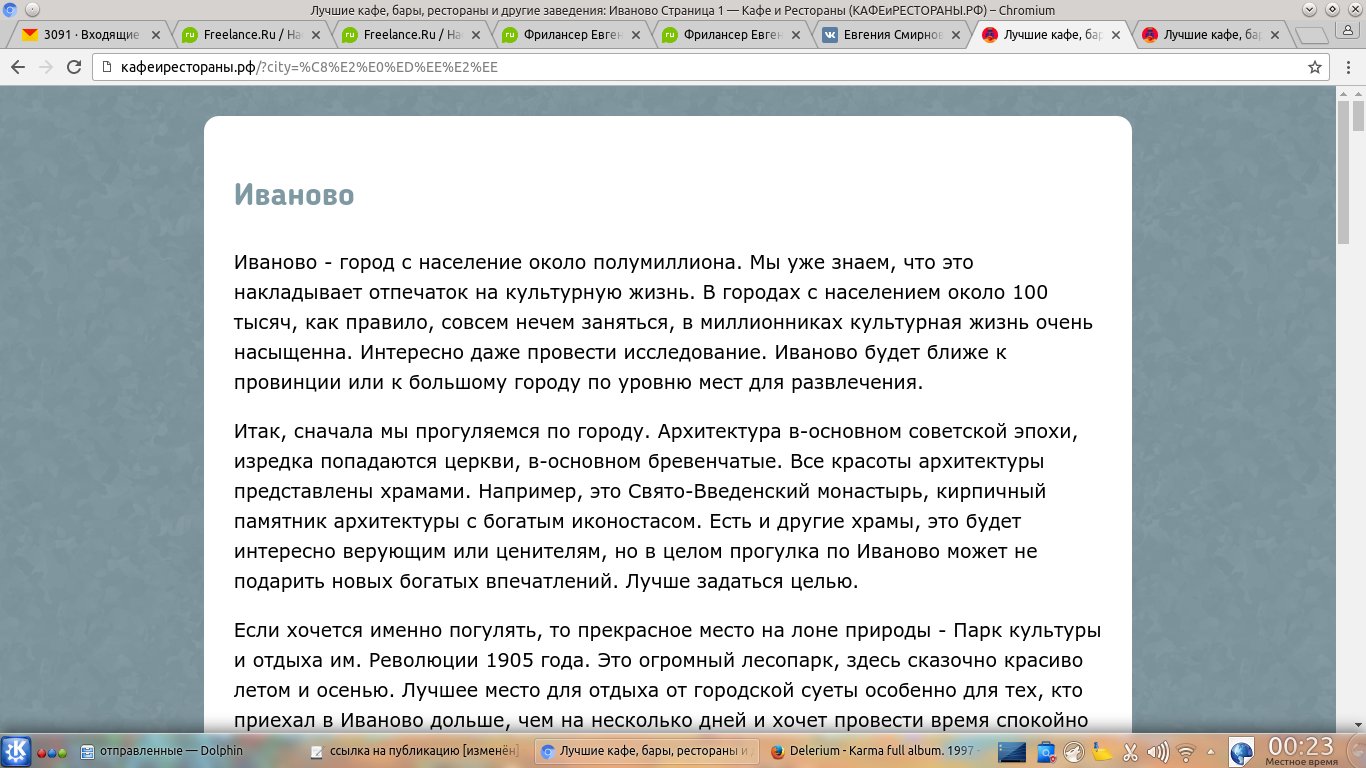Bookmark this page with the star icon
Screen dimensions: 1366x768
[1315, 67]
